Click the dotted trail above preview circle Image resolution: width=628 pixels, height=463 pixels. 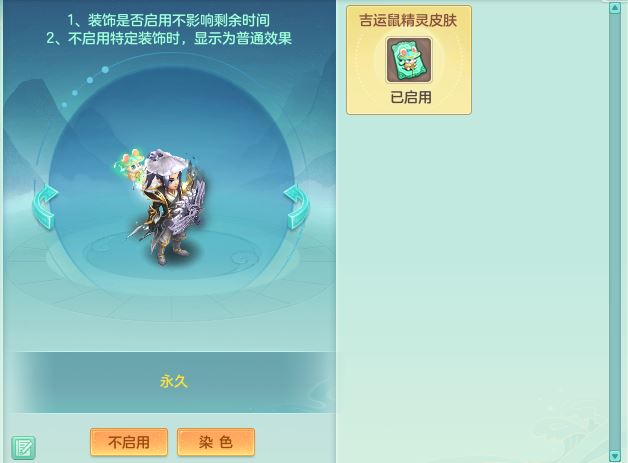(x=85, y=87)
